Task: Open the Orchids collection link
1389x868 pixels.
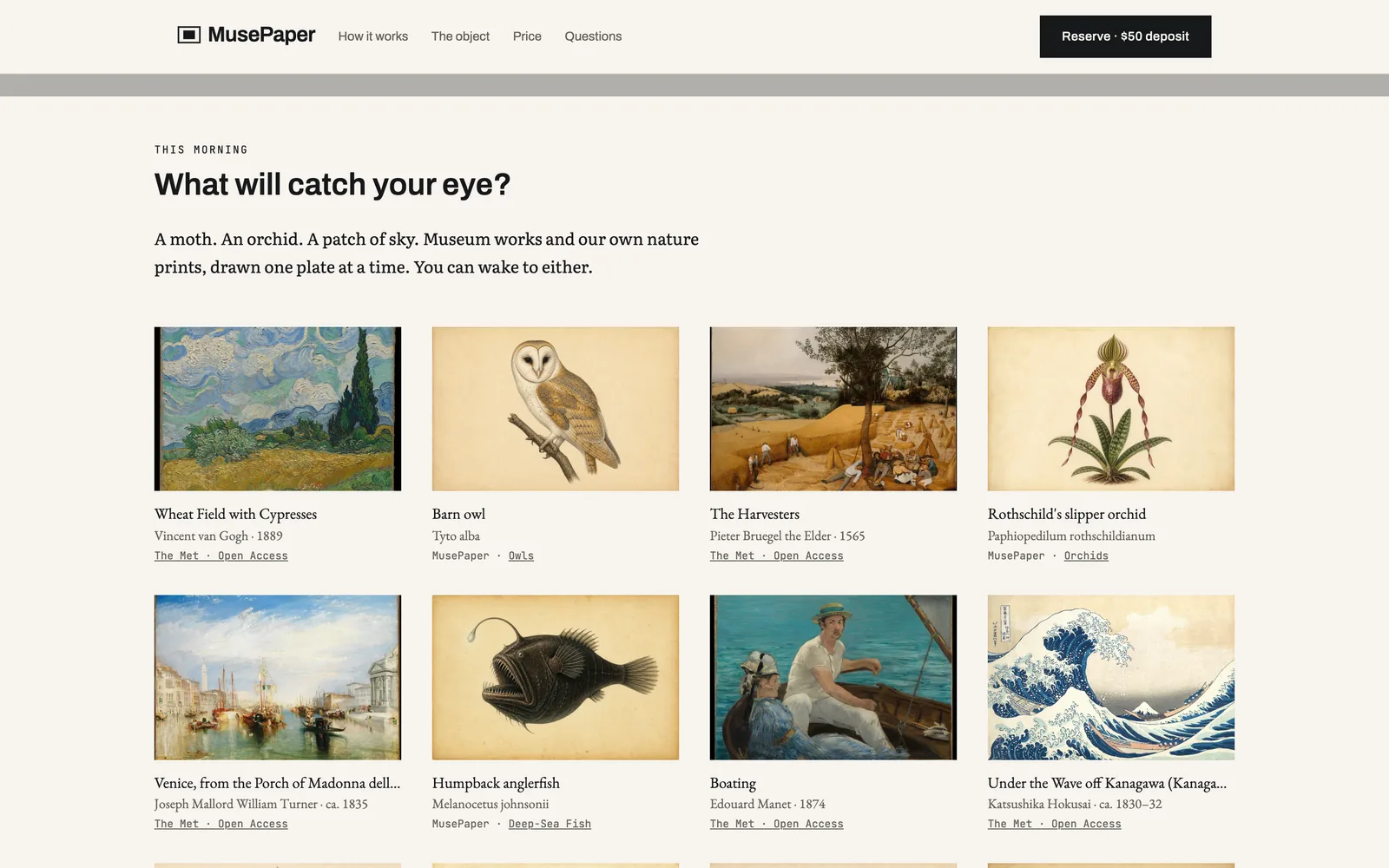Action: pyautogui.click(x=1086, y=556)
